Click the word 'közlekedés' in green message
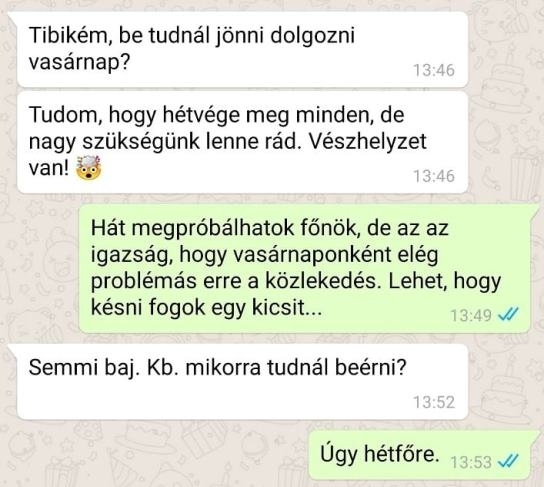544x487 pixels. [x=321, y=281]
